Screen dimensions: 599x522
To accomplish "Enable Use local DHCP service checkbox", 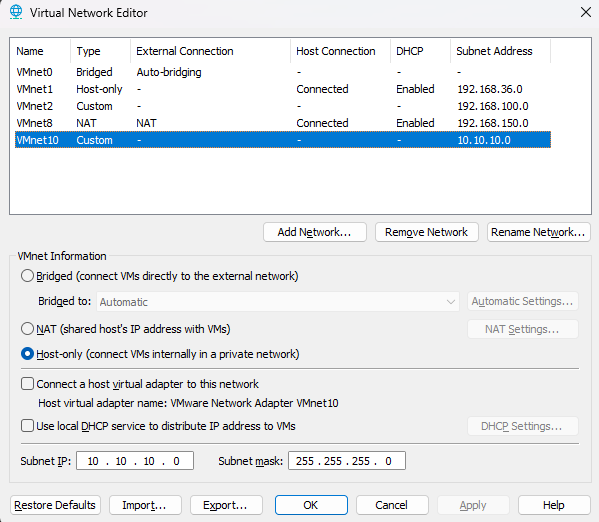I will (x=27, y=426).
